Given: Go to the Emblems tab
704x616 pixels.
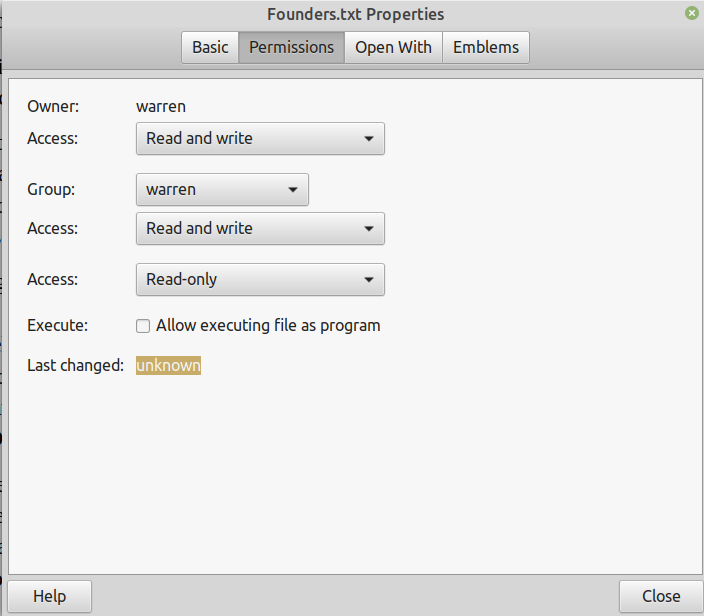Looking at the screenshot, I should (x=486, y=47).
